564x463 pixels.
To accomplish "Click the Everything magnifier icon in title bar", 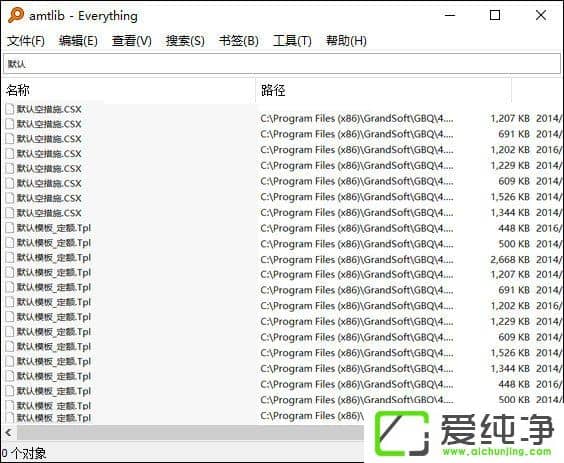I will (16, 15).
